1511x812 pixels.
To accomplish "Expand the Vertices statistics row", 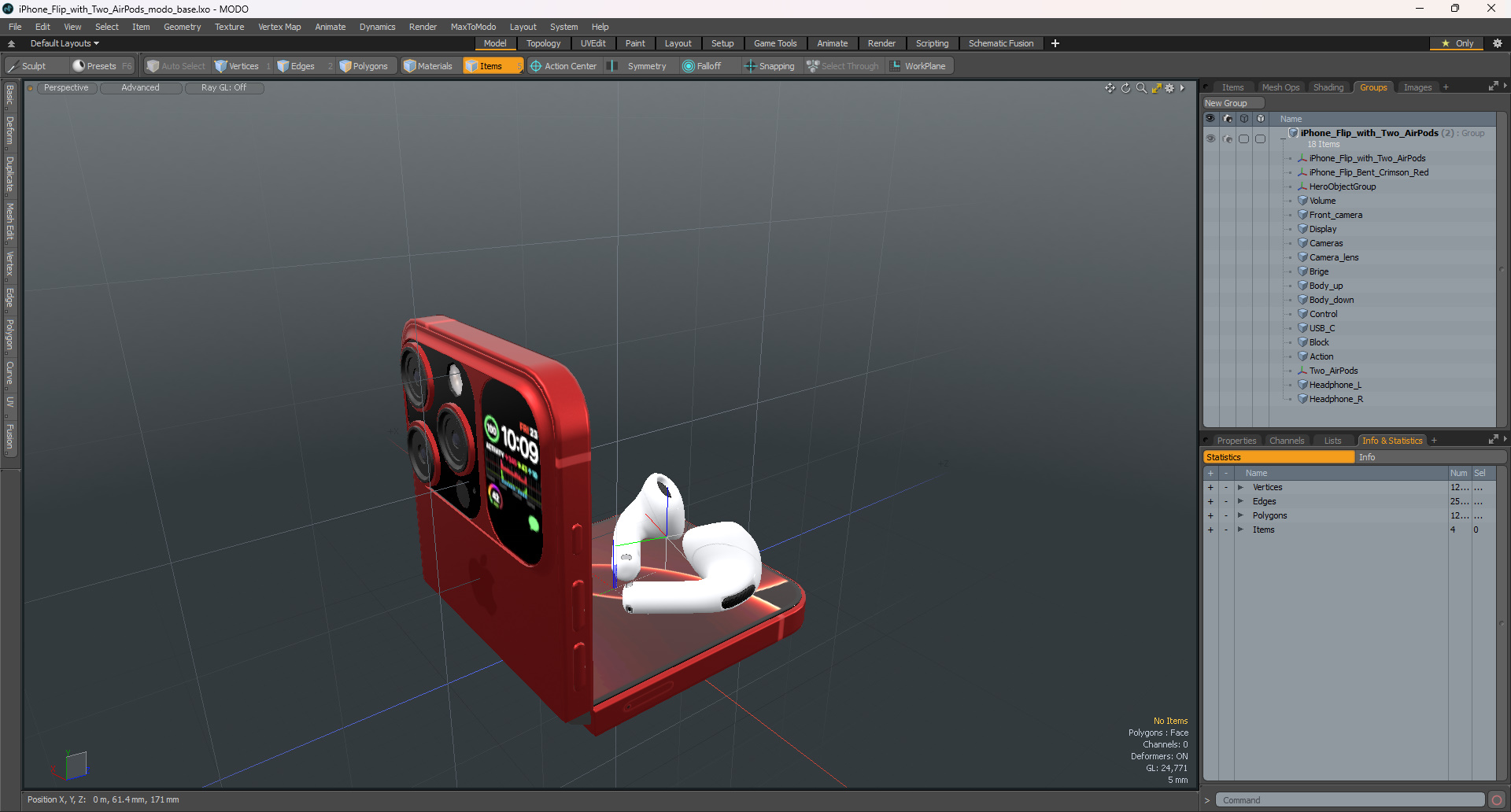I will click(x=1240, y=487).
